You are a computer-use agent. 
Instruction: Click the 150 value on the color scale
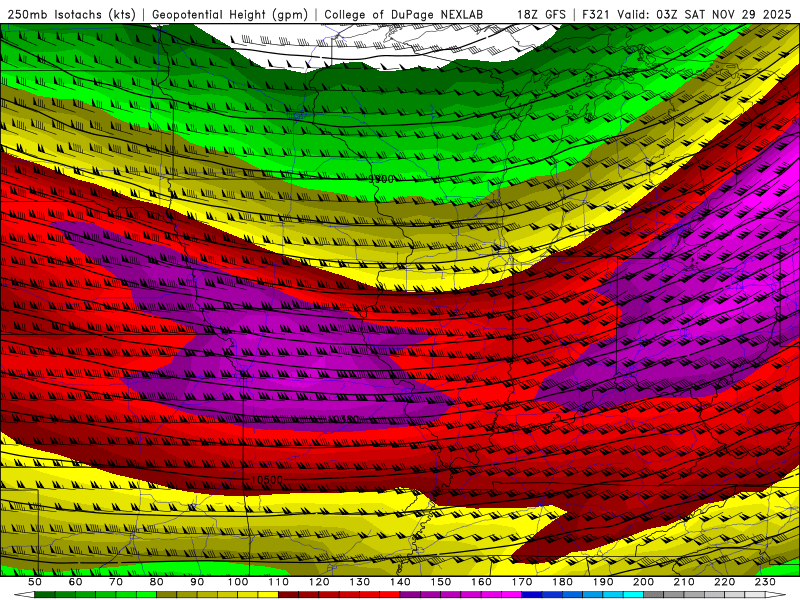point(441,582)
